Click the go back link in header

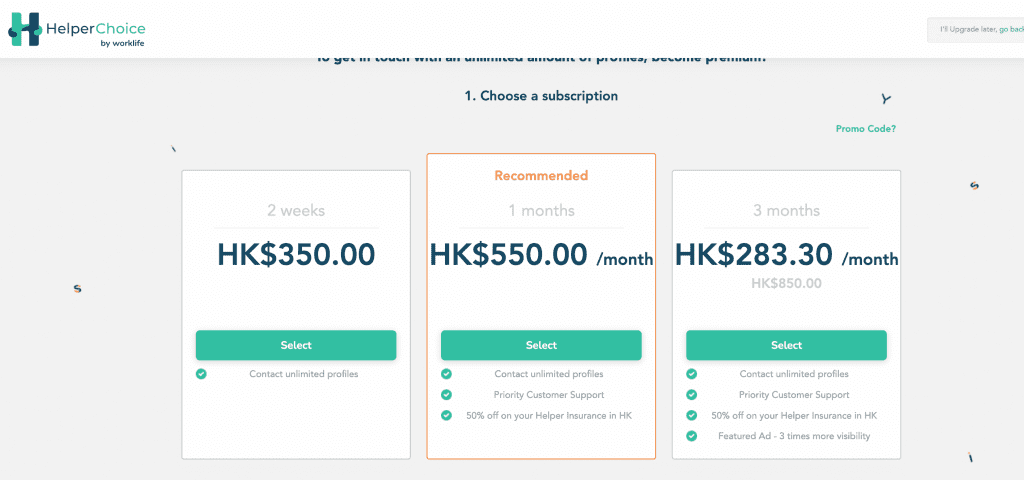(1011, 29)
